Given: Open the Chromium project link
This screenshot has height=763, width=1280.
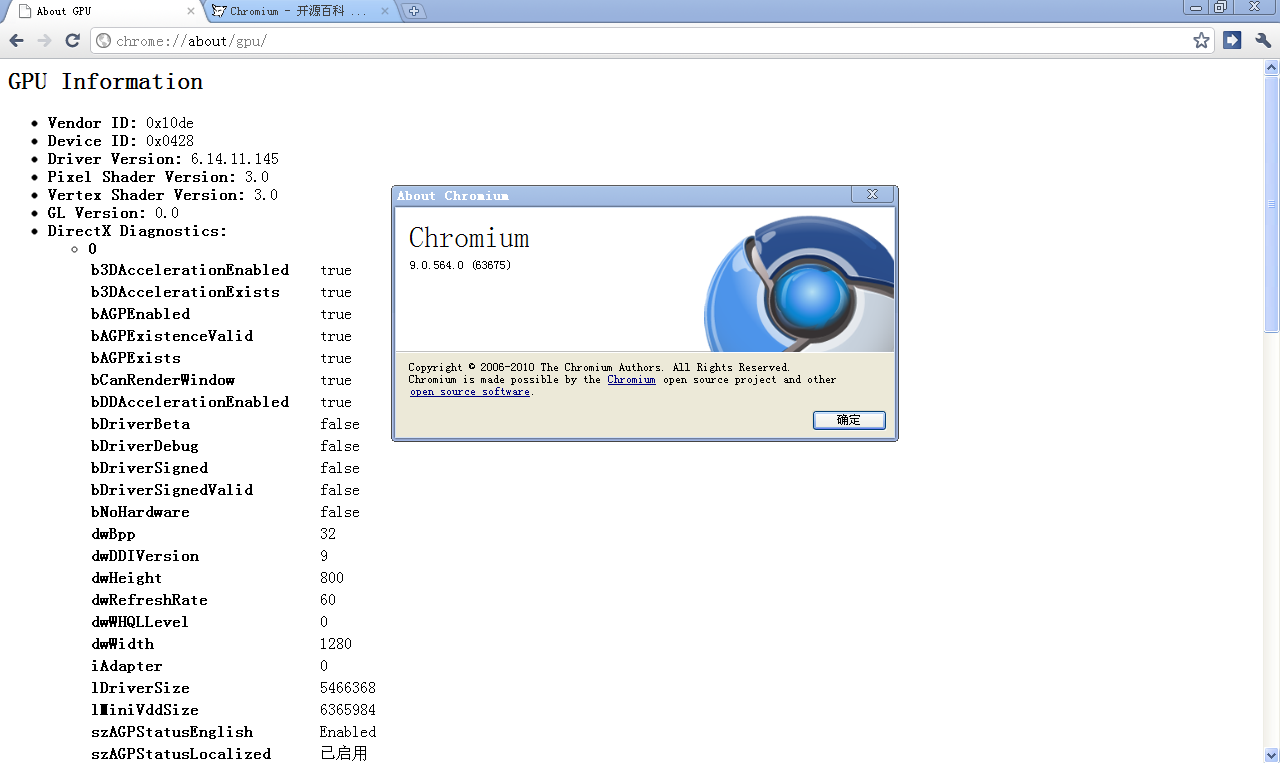Looking at the screenshot, I should point(631,380).
